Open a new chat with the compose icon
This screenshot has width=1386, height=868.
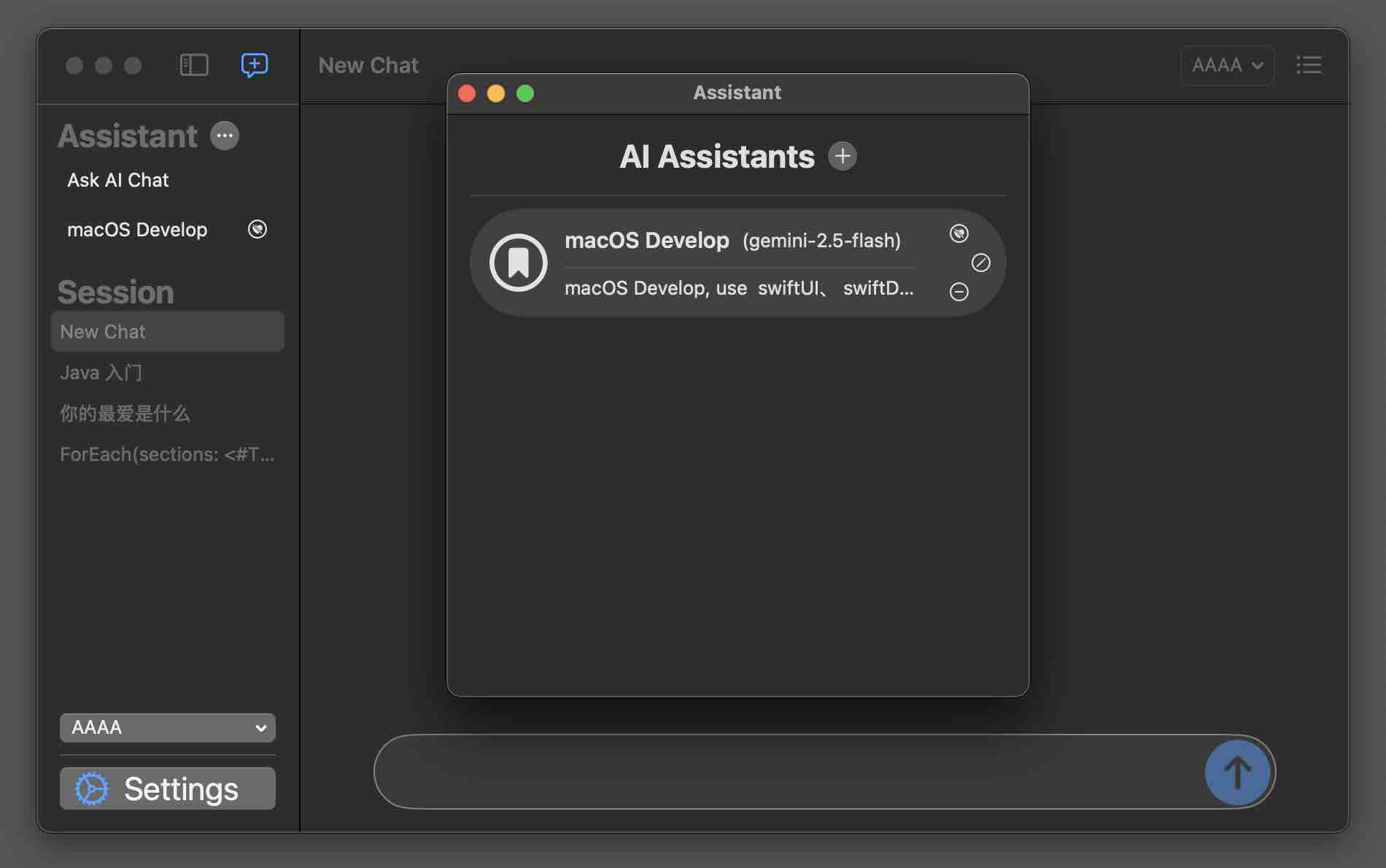254,65
